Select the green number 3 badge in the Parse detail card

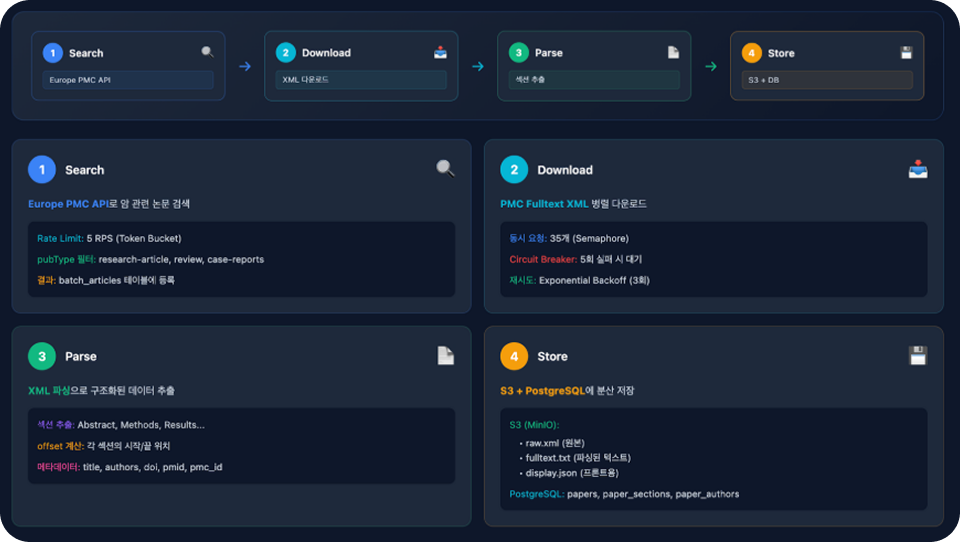42,356
